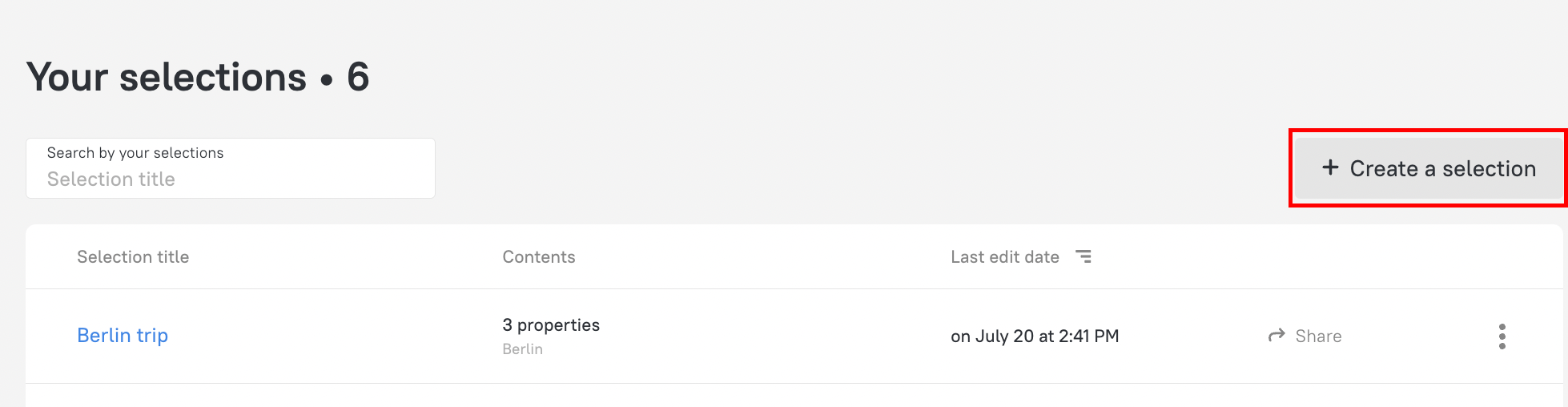
Task: Click the Share label in Berlin trip row
Action: tap(1318, 336)
